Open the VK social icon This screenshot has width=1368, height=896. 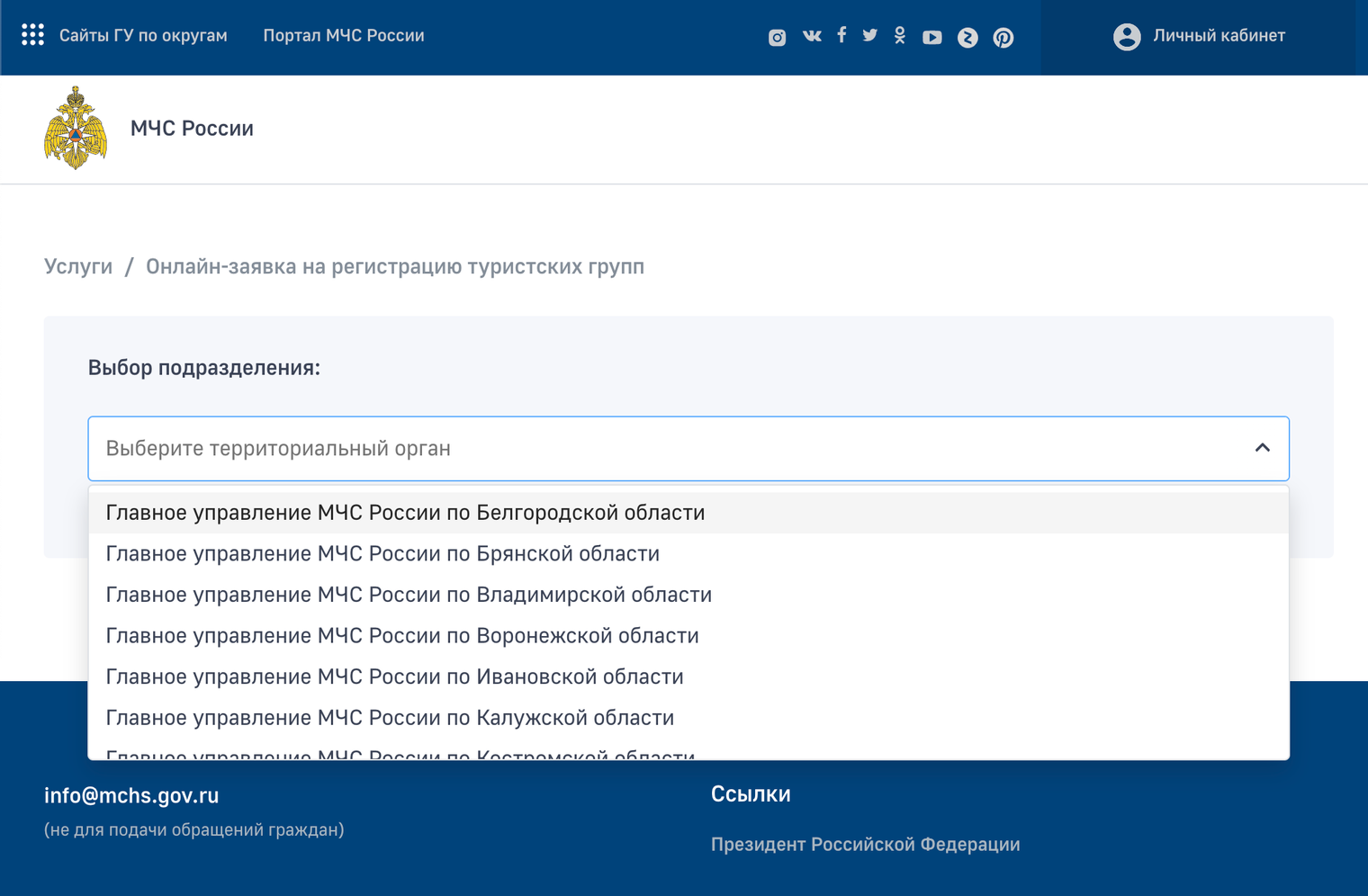(812, 36)
